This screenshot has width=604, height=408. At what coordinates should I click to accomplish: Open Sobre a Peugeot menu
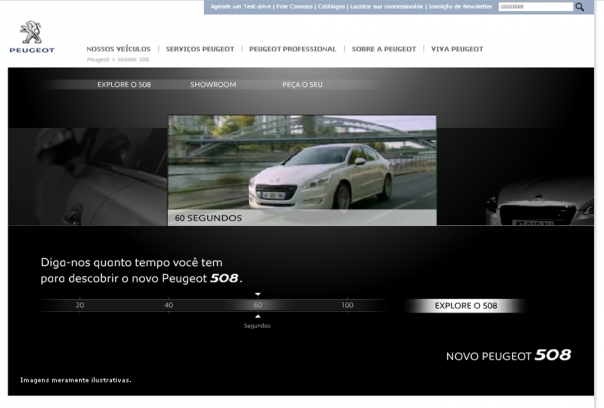(384, 49)
